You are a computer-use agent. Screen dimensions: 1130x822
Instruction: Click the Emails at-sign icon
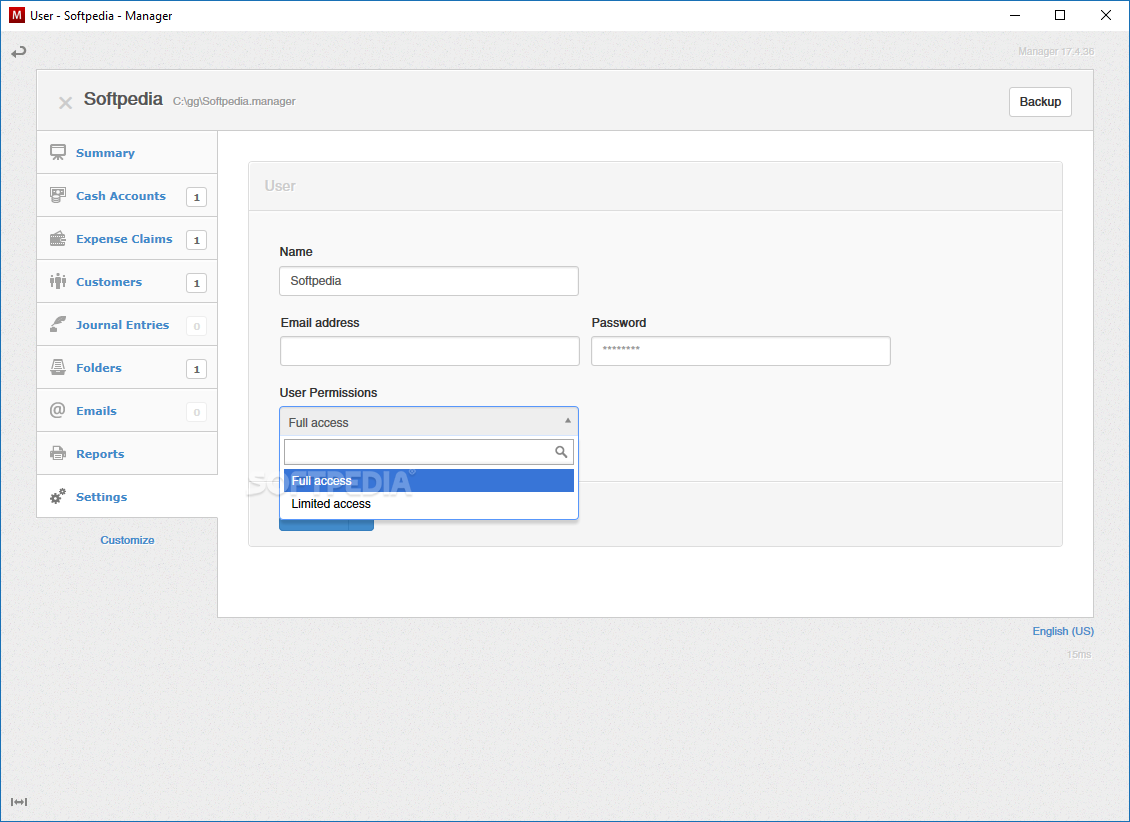tap(58, 410)
